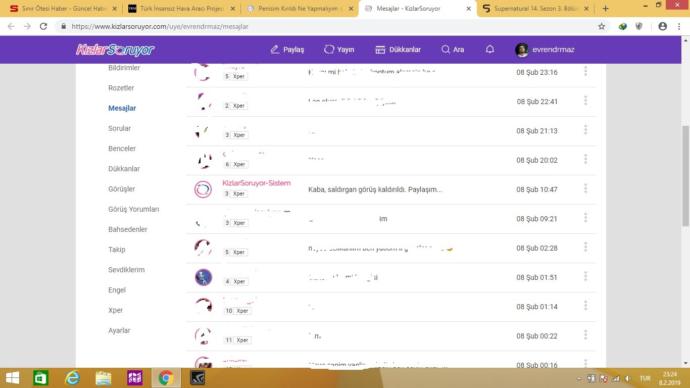
Task: Open options menu for 08 Şub 23:16 message
Action: click(x=585, y=71)
